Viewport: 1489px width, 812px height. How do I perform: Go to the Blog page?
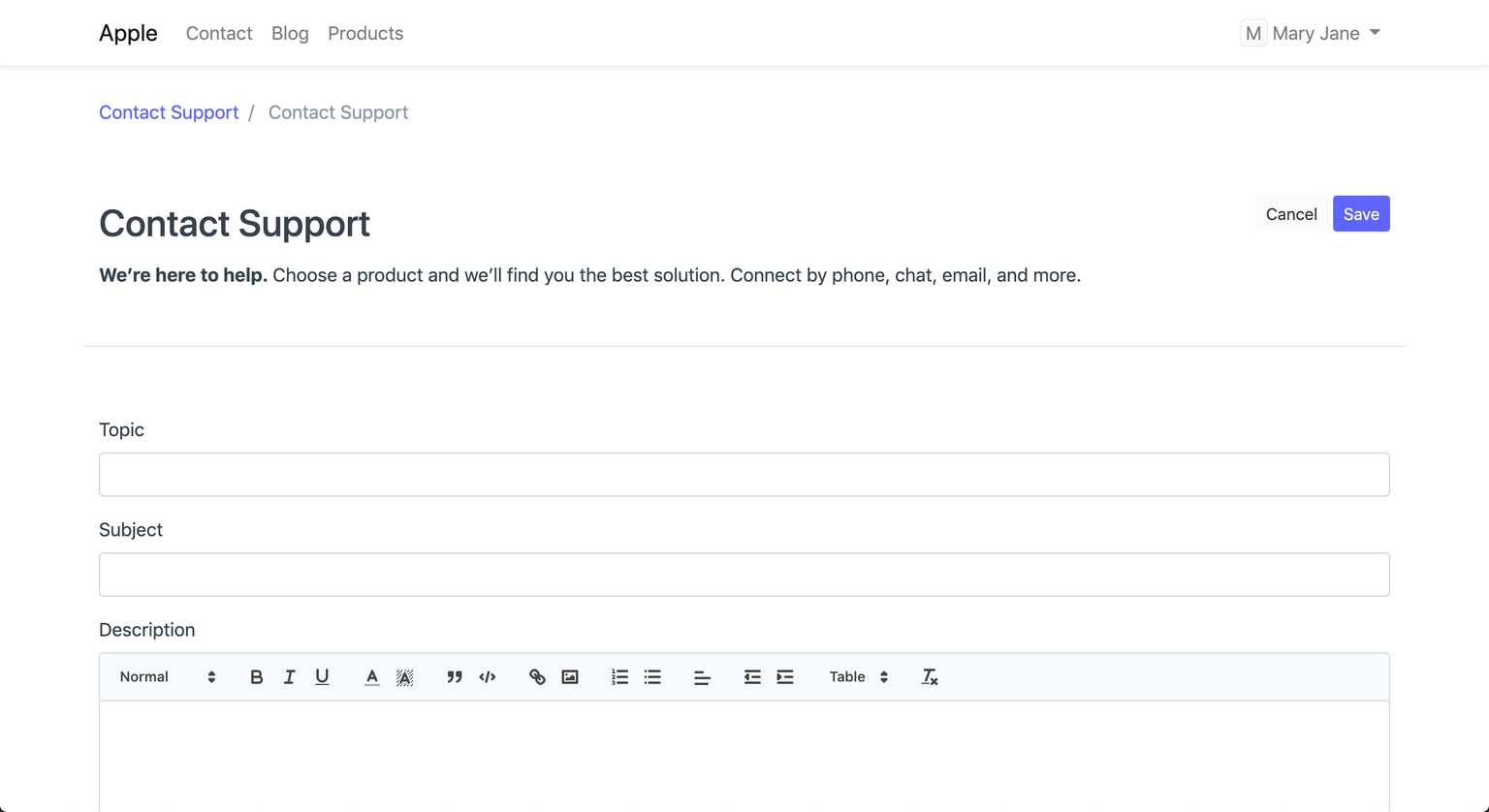click(x=290, y=33)
